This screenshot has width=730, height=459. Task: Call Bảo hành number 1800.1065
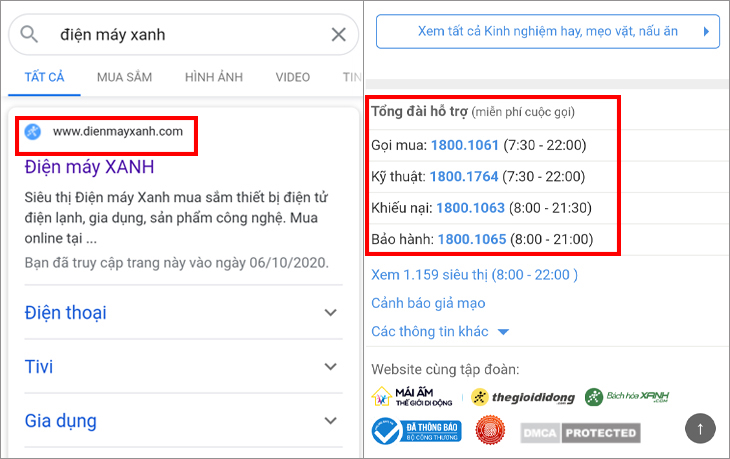472,239
